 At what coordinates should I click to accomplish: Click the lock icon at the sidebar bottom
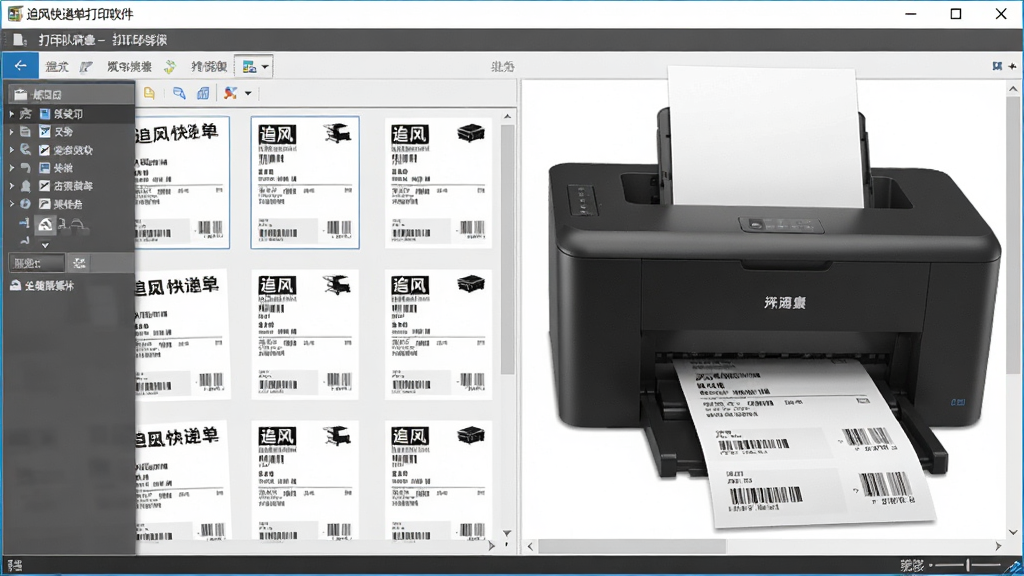[x=16, y=285]
